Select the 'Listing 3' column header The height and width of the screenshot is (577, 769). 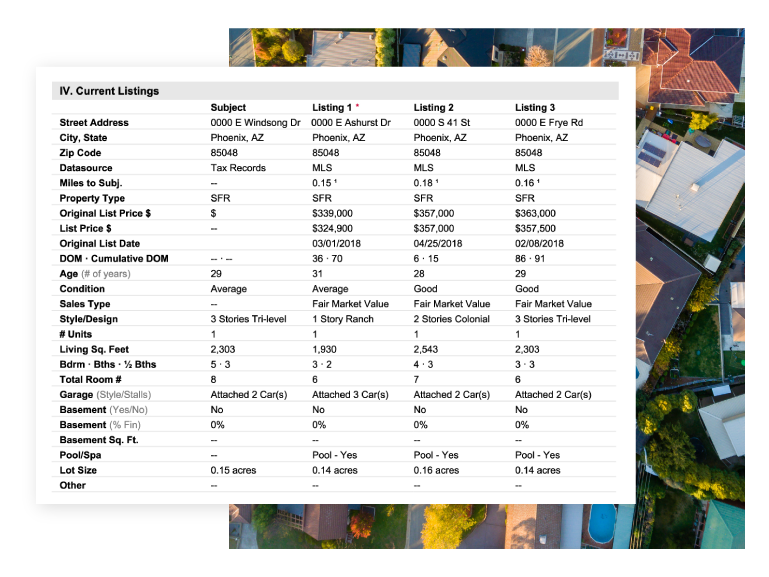click(535, 107)
